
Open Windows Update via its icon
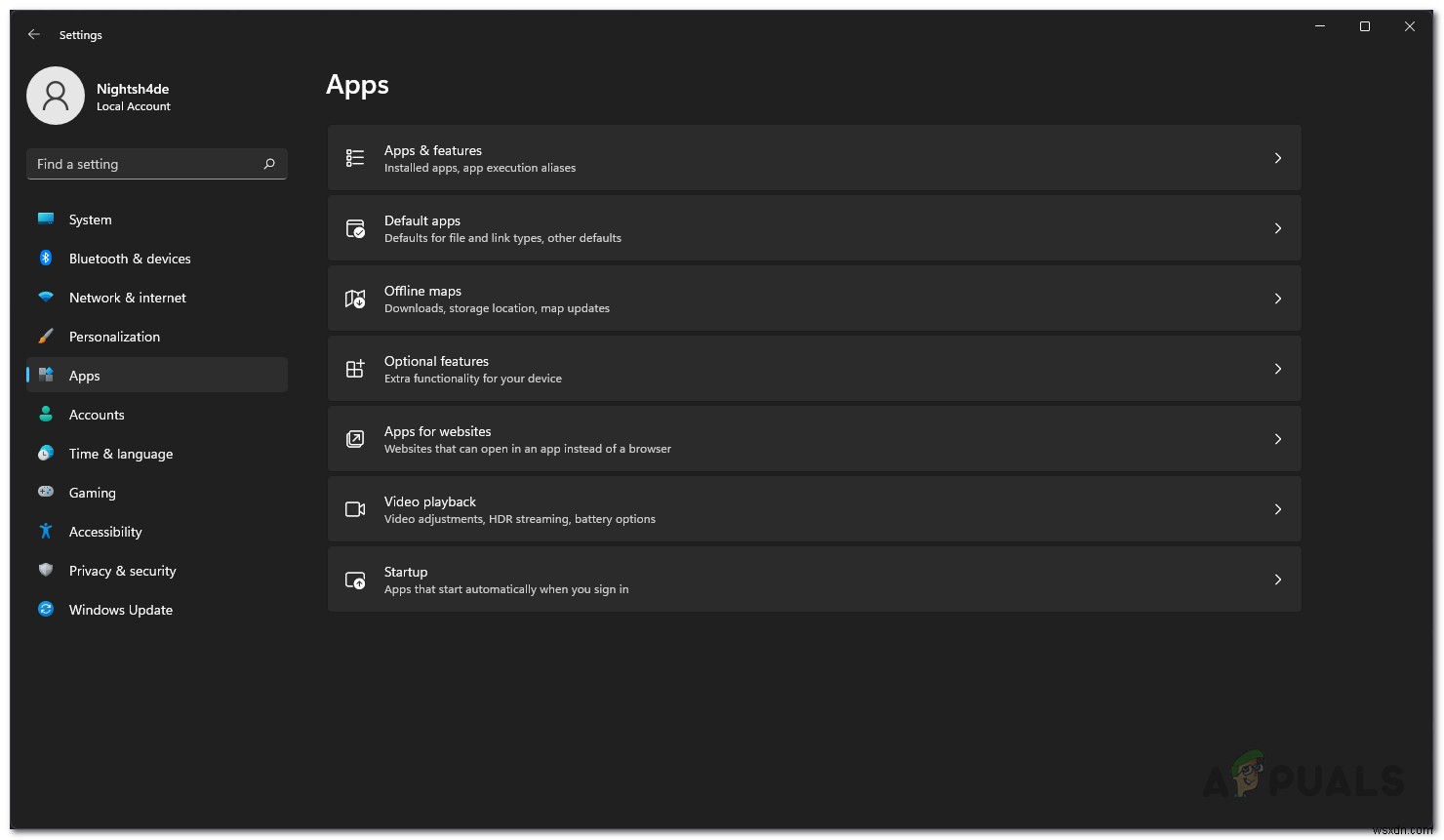(x=46, y=610)
